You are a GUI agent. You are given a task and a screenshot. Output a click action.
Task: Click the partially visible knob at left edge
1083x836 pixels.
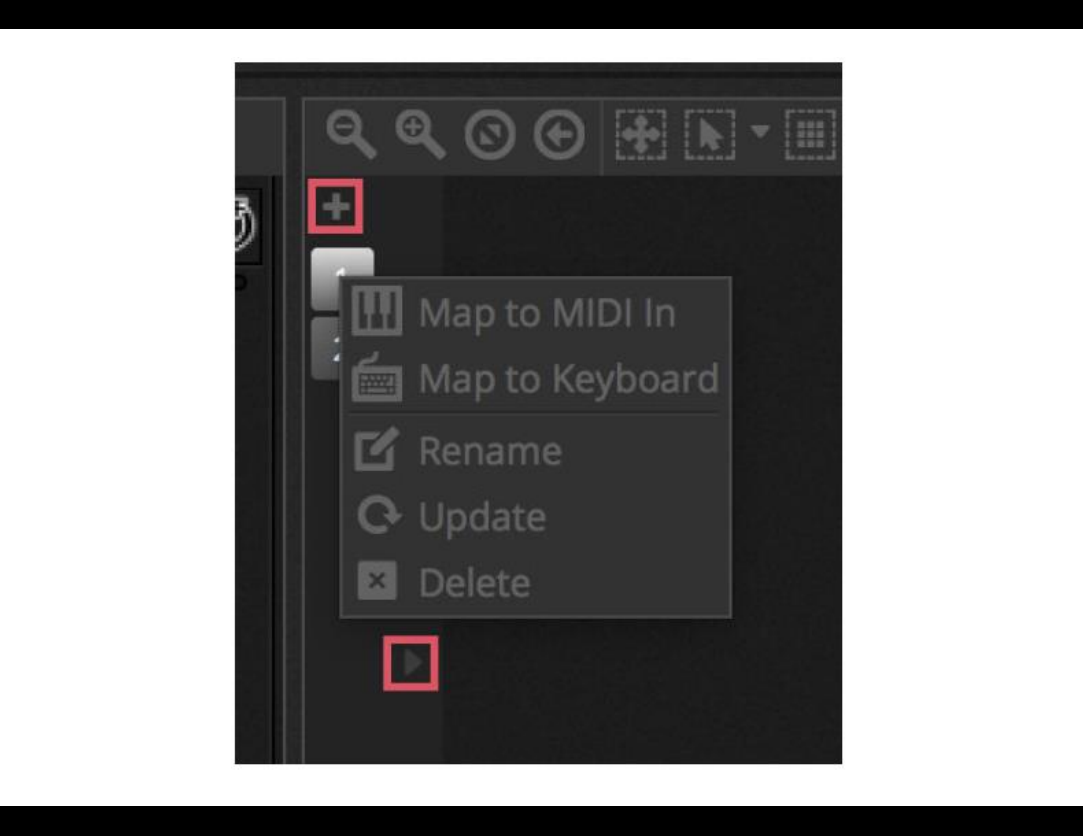(x=246, y=225)
